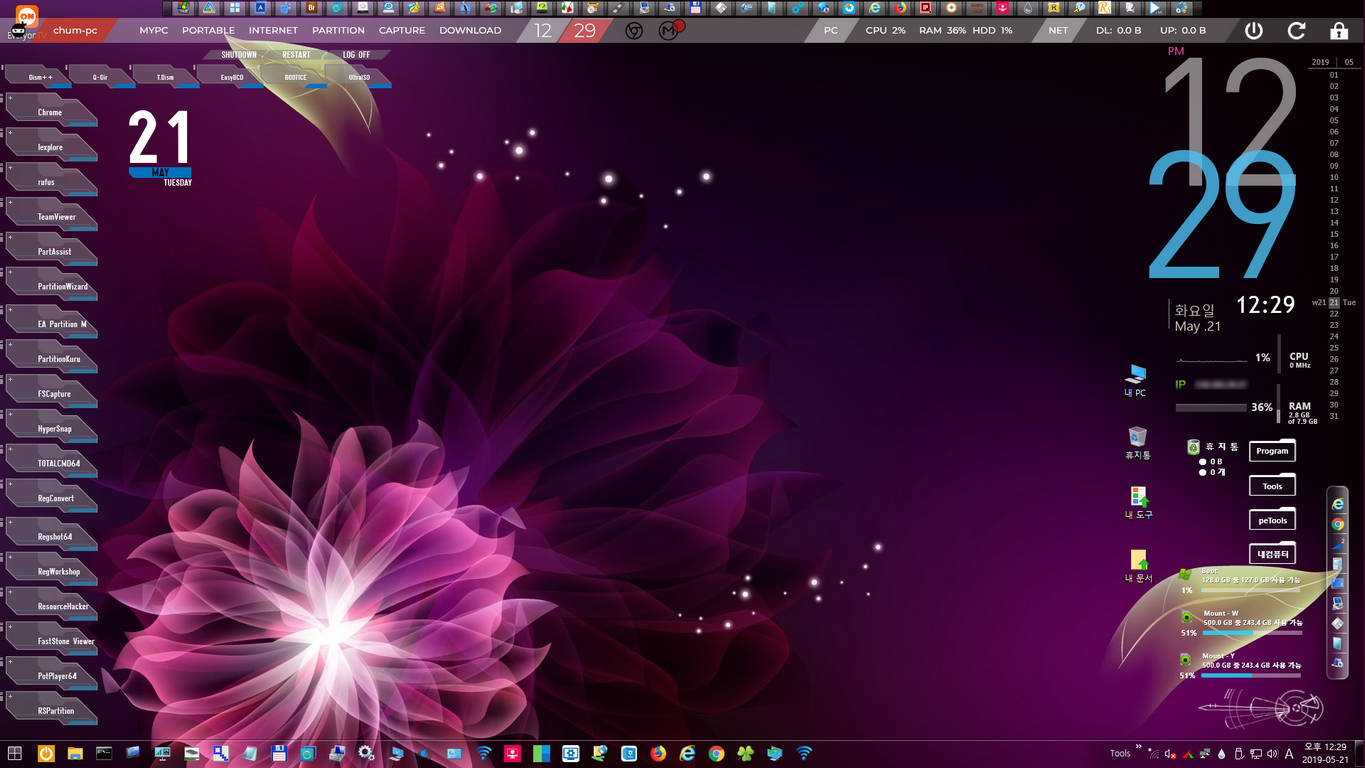The image size is (1365, 768).
Task: Launch UltraISO from the top launcher row
Action: [x=359, y=76]
